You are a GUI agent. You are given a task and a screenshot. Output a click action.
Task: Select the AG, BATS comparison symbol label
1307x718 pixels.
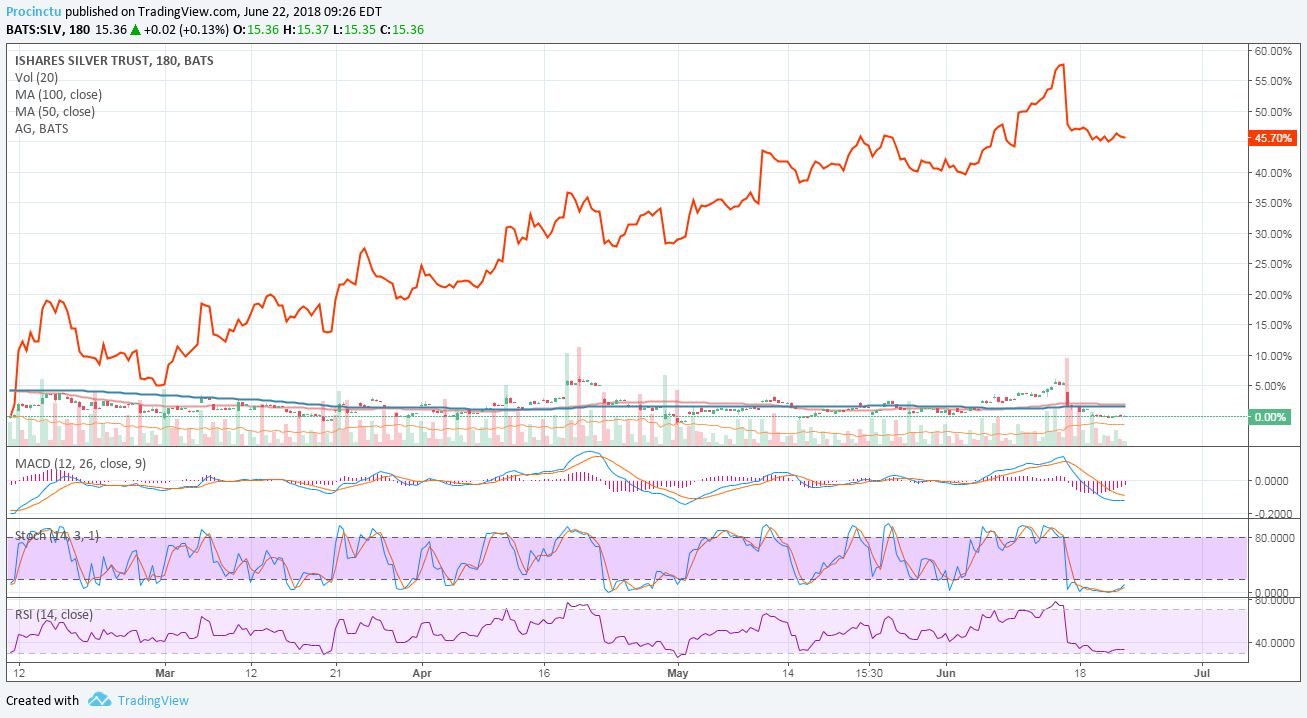(42, 128)
